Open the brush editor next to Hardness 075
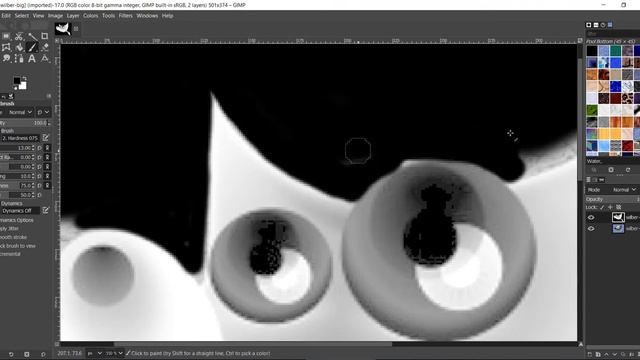The width and height of the screenshot is (640, 360). [46, 138]
